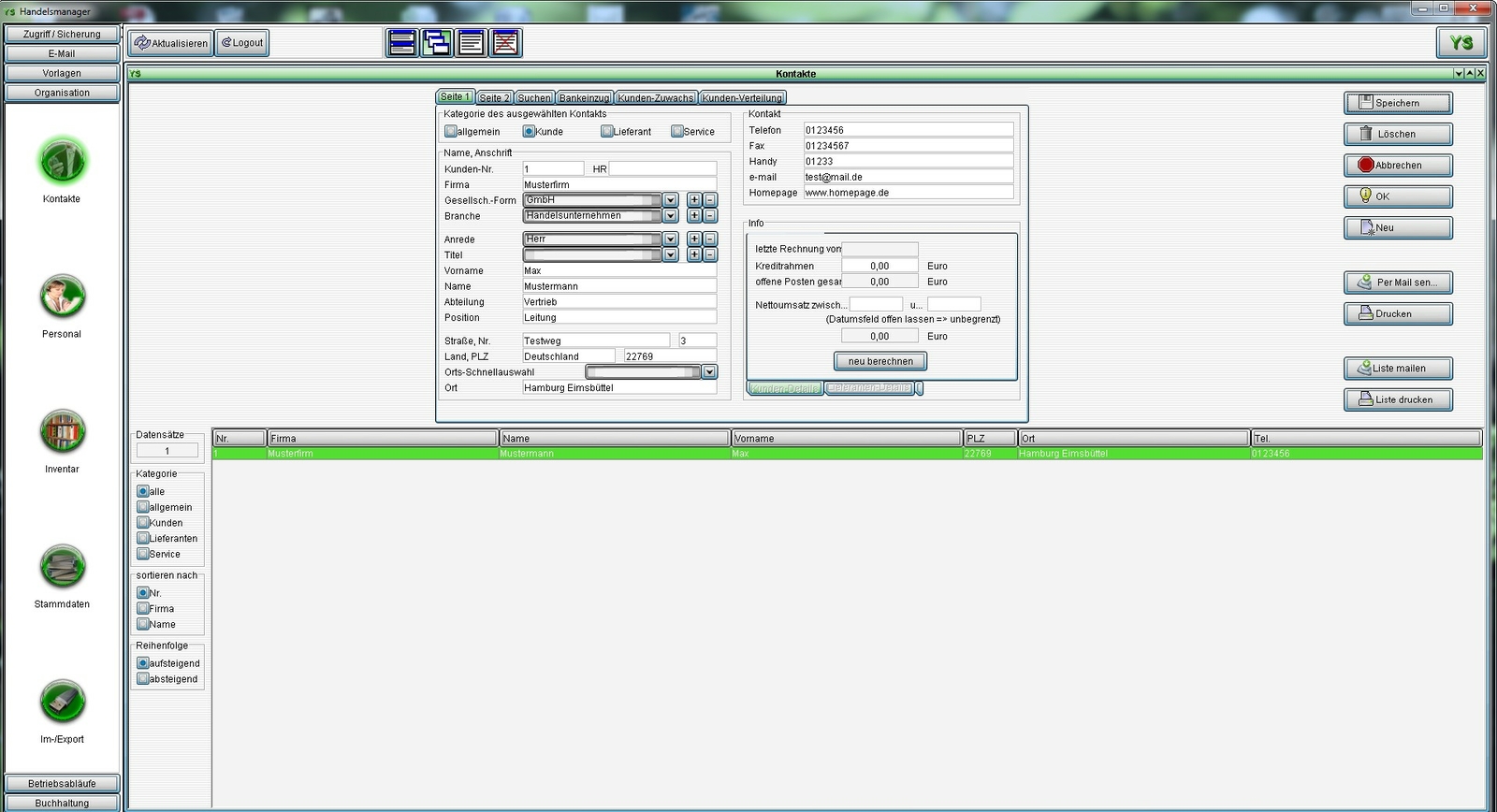This screenshot has height=812, width=1497.
Task: Remove the Branche entry with minus
Action: click(x=710, y=216)
